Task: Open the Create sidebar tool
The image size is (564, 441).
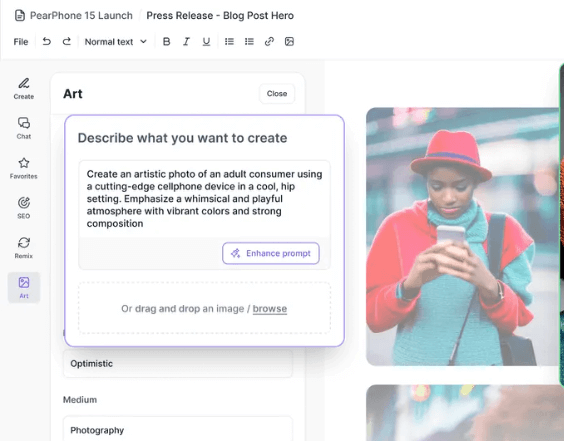Action: (24, 88)
